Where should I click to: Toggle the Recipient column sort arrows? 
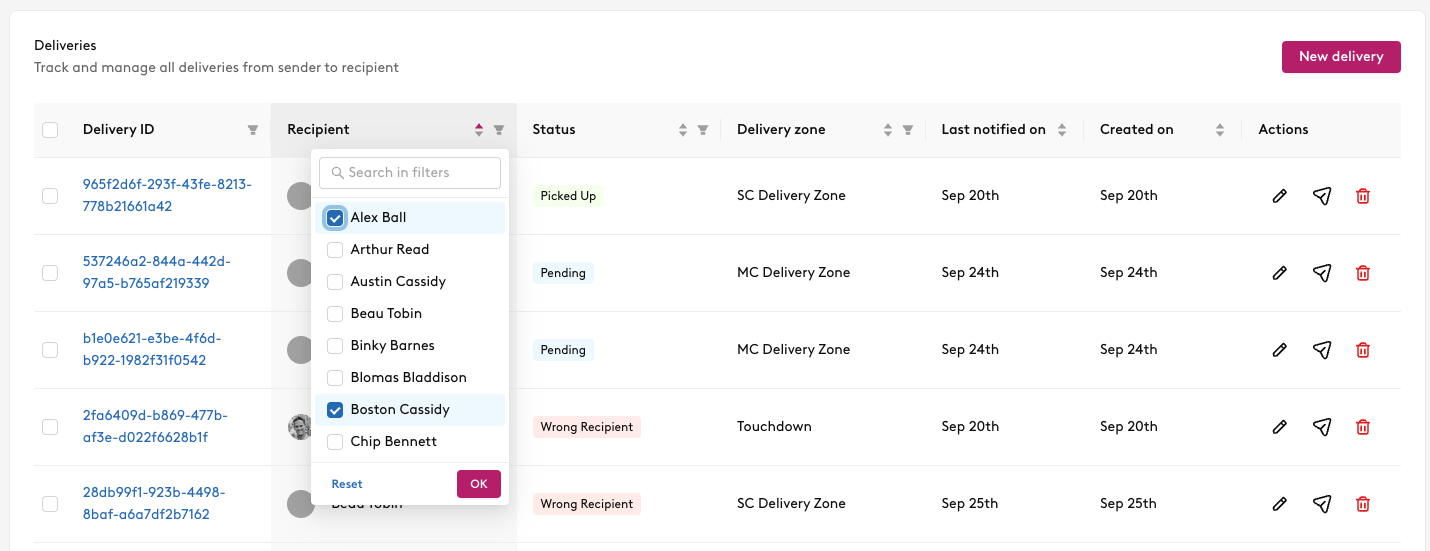pos(479,130)
